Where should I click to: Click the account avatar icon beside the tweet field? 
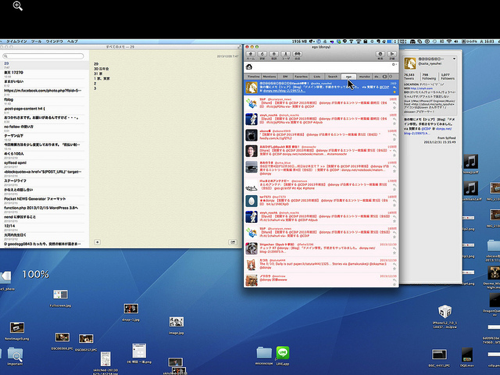coord(249,67)
